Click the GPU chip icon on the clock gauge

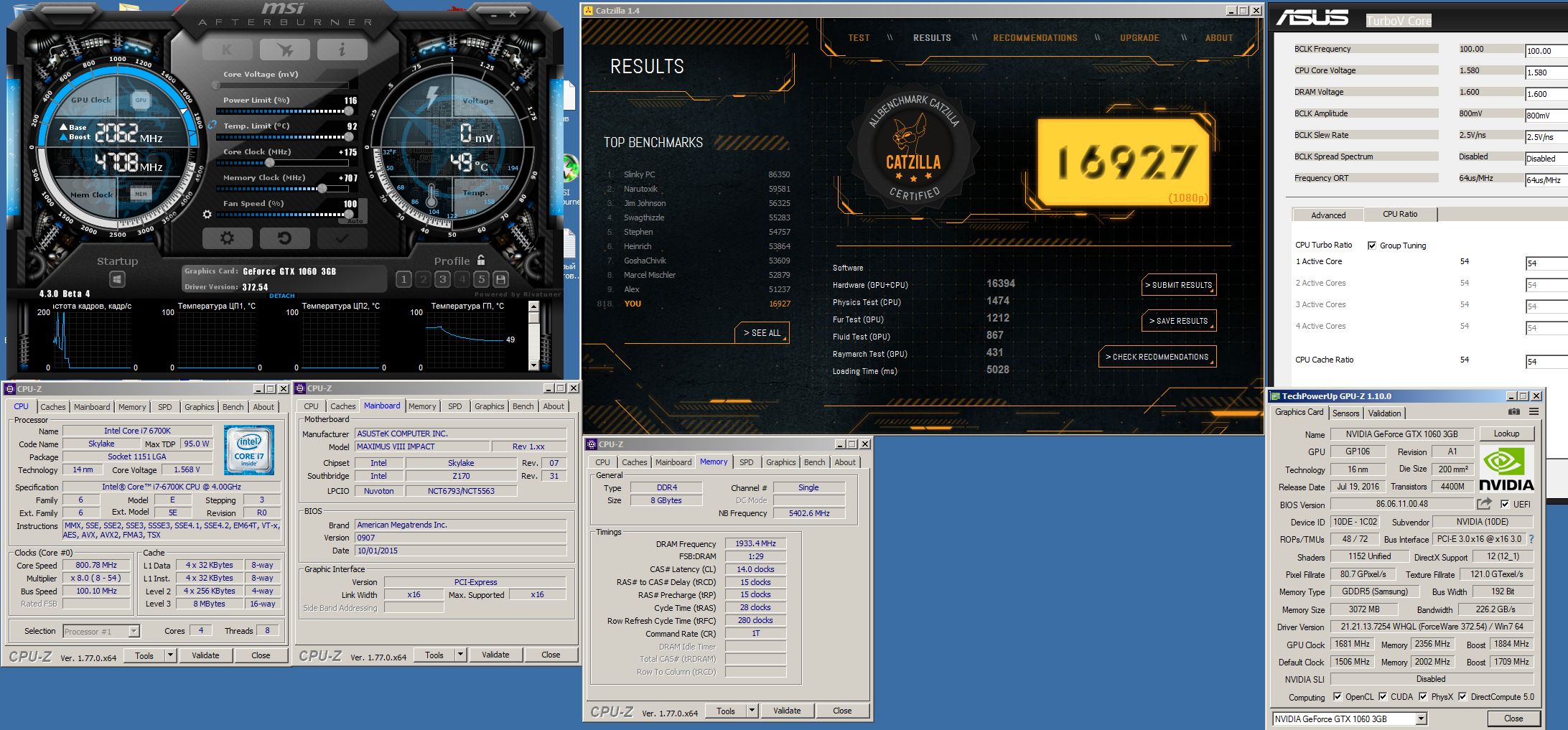tap(141, 100)
